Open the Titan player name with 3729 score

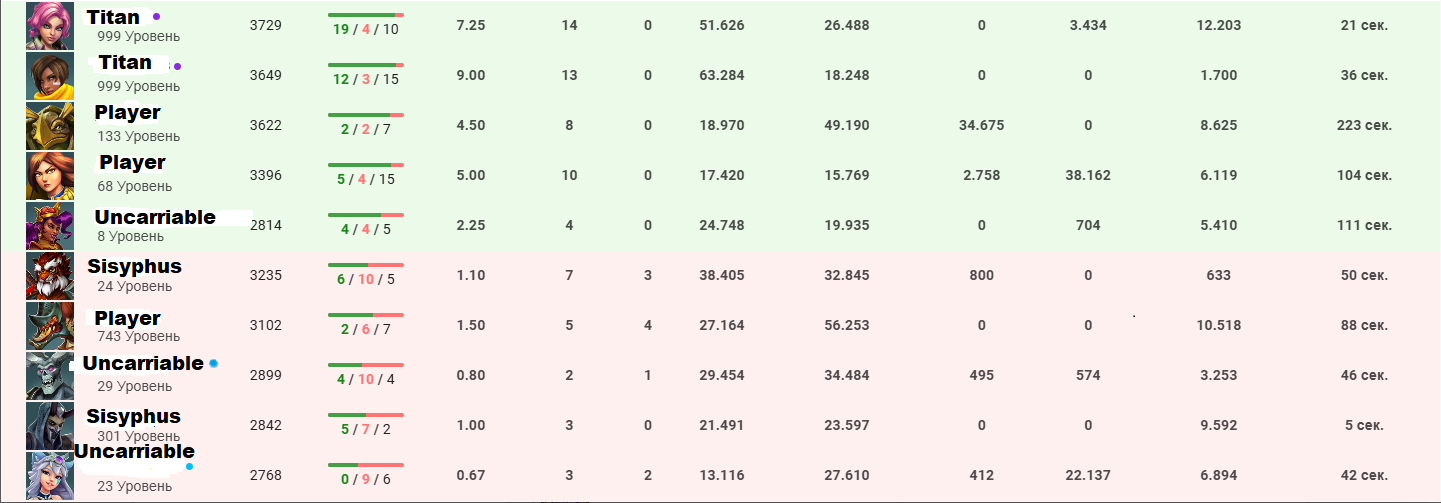pyautogui.click(x=113, y=17)
